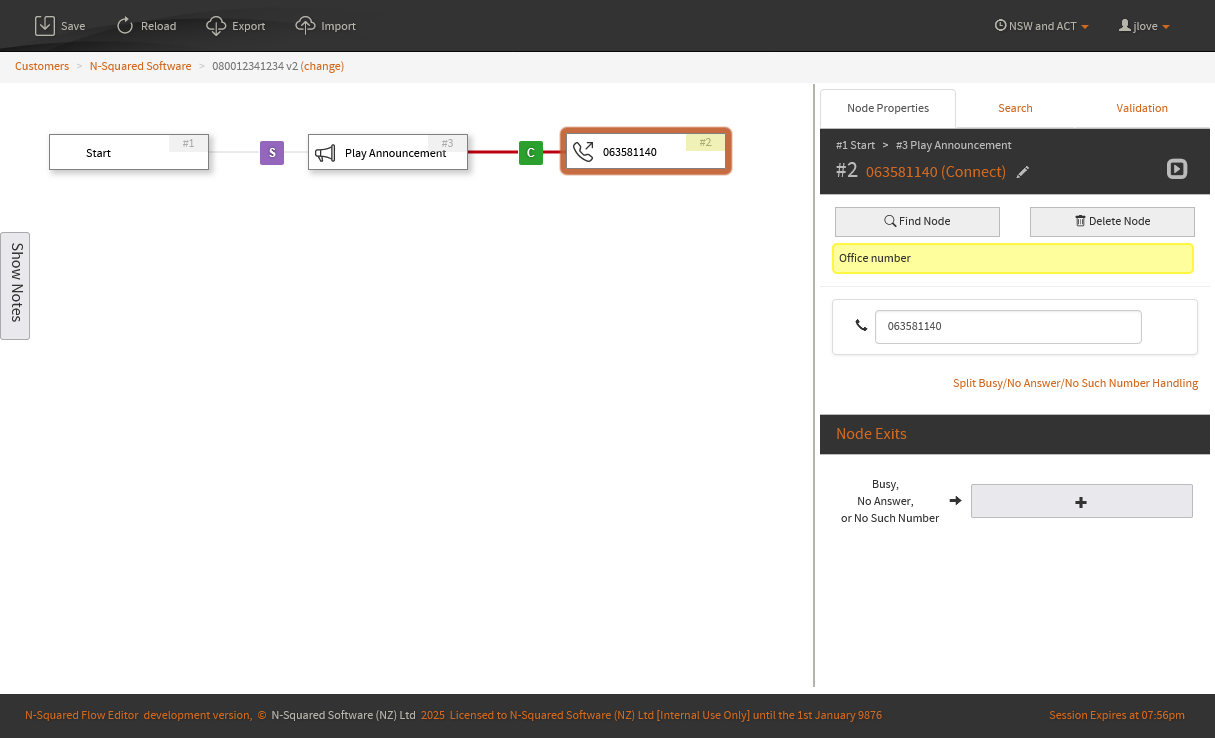
Task: Click the Reload icon
Action: pos(125,26)
